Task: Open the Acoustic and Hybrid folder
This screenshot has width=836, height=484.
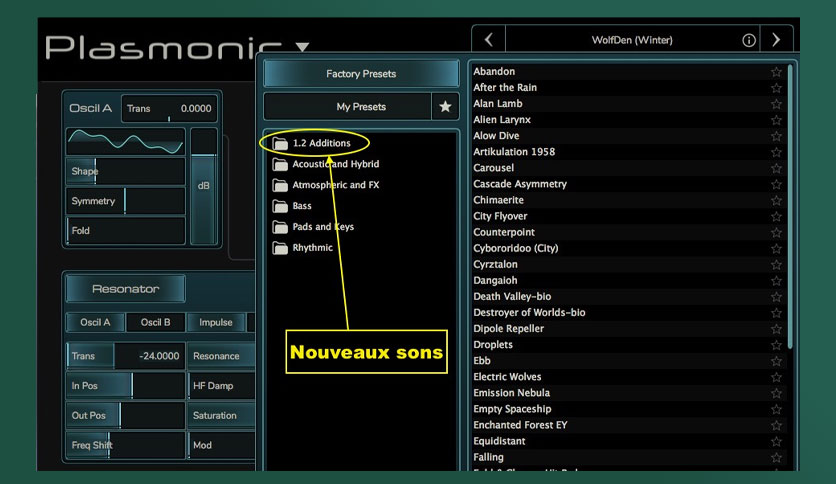Action: [326, 164]
